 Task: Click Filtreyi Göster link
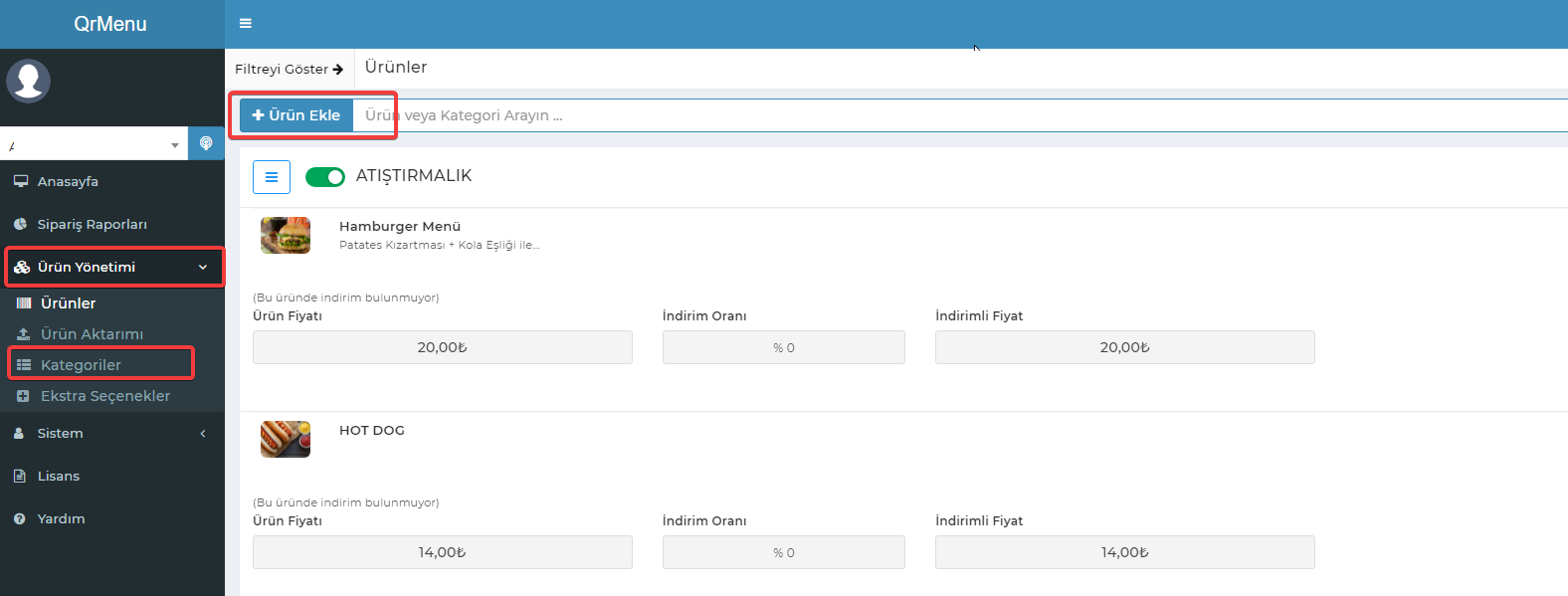(290, 69)
